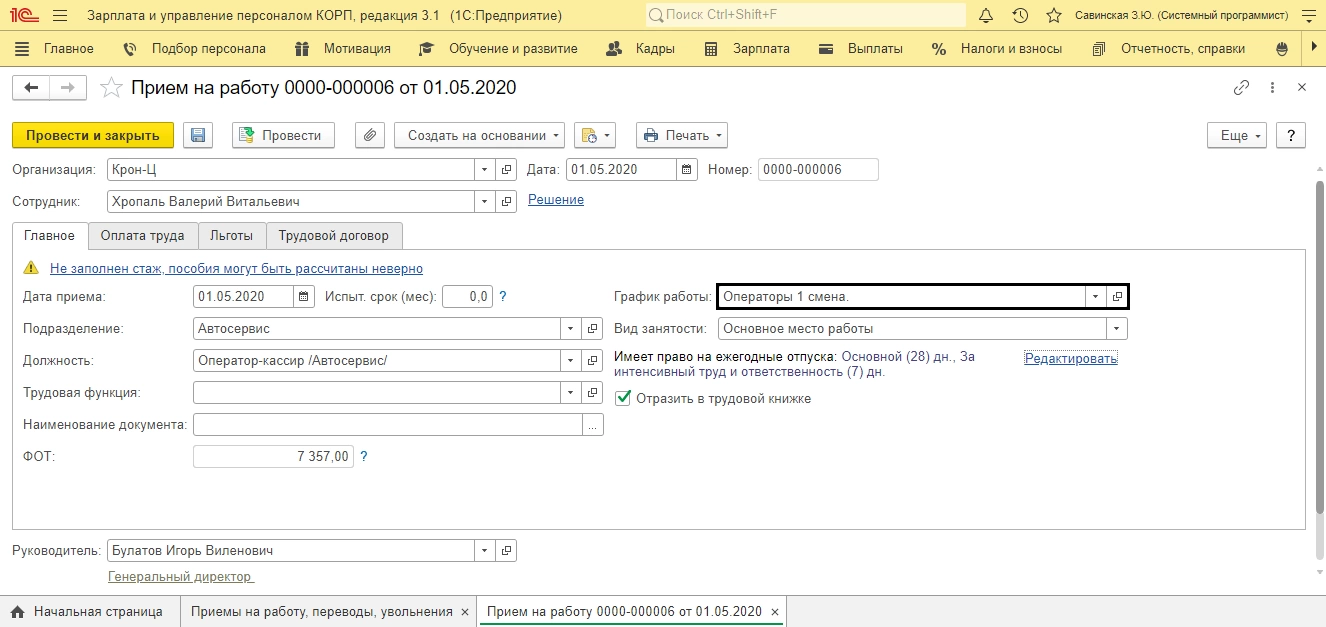Screen dimensions: 1326x627
Task: Open Еще actions menu
Action: click(1238, 135)
